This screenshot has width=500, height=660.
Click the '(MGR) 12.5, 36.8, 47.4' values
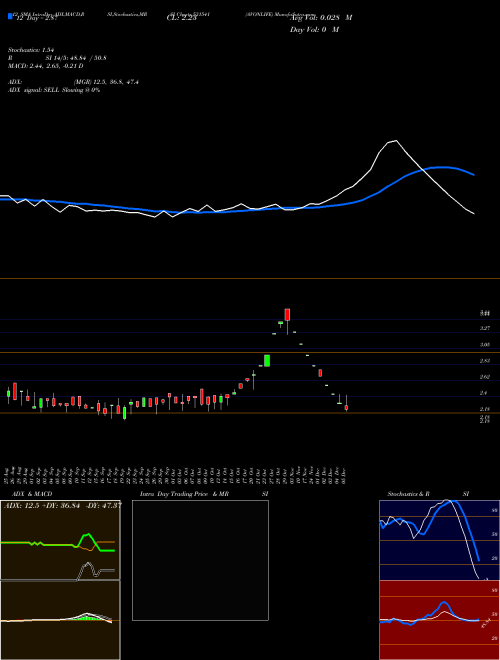click(106, 82)
